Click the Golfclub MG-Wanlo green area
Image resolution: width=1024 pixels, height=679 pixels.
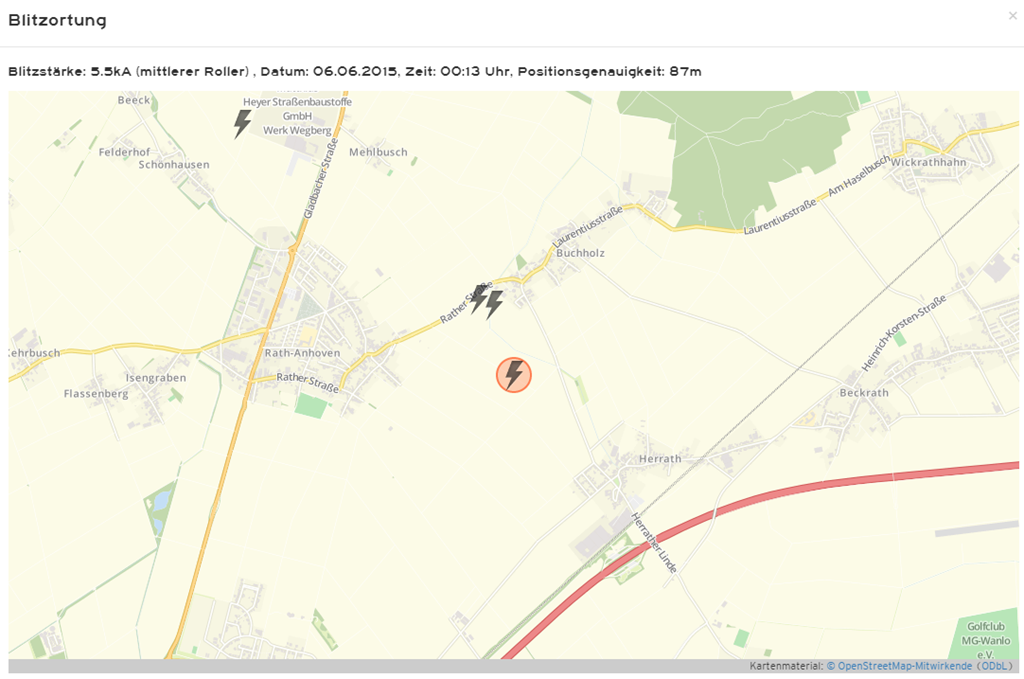985,637
